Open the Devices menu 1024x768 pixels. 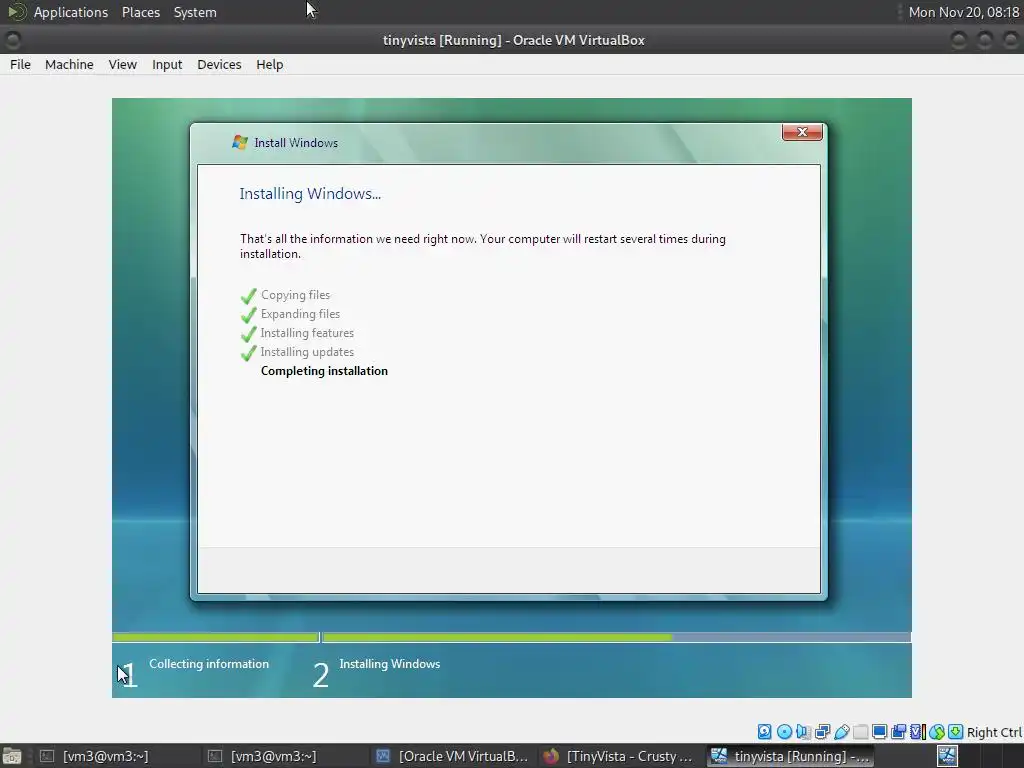pos(219,64)
